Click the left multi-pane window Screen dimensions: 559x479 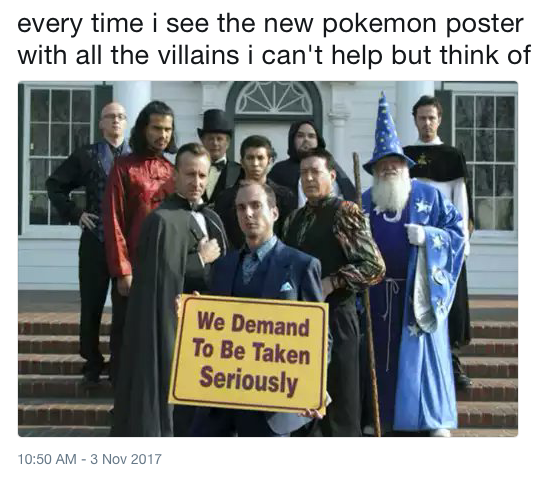60,157
